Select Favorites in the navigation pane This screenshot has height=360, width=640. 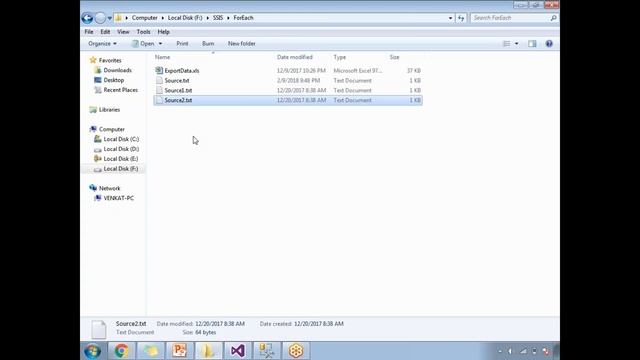[x=110, y=60]
